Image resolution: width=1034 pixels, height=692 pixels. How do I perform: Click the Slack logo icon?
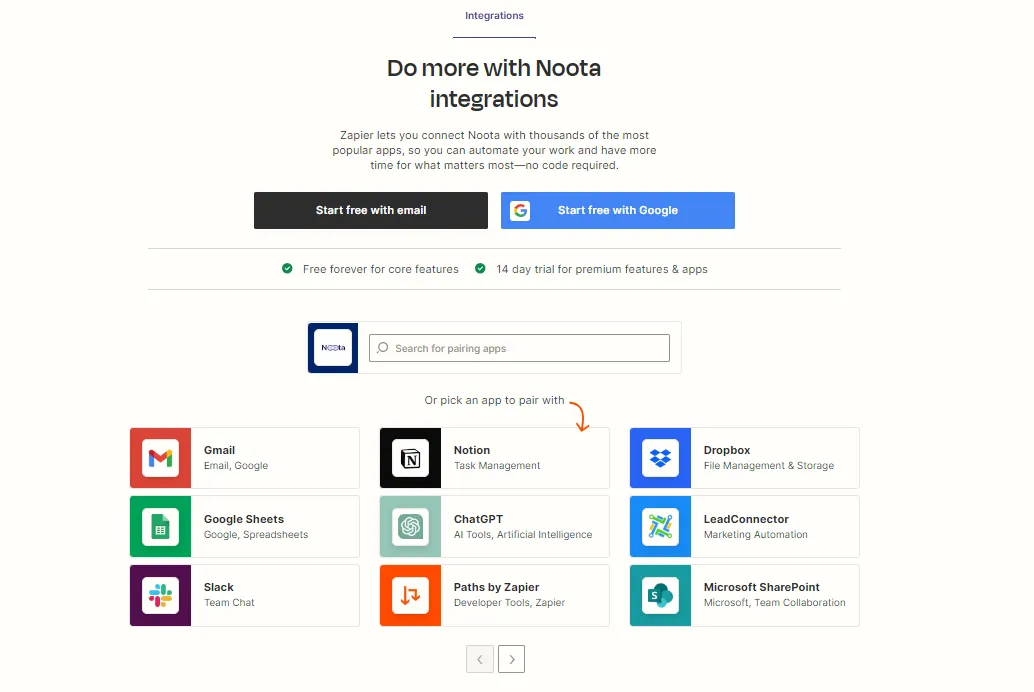pos(160,595)
